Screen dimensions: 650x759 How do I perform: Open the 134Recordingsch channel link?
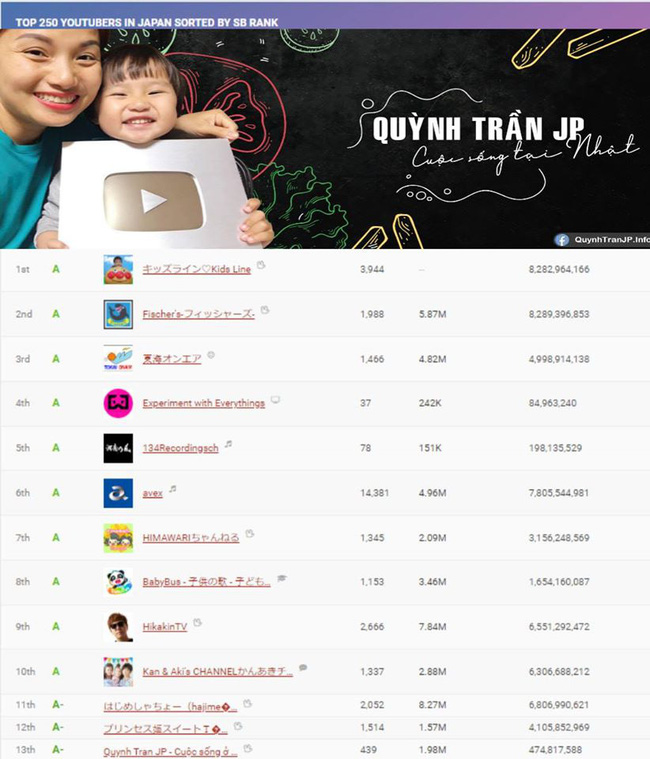click(180, 448)
